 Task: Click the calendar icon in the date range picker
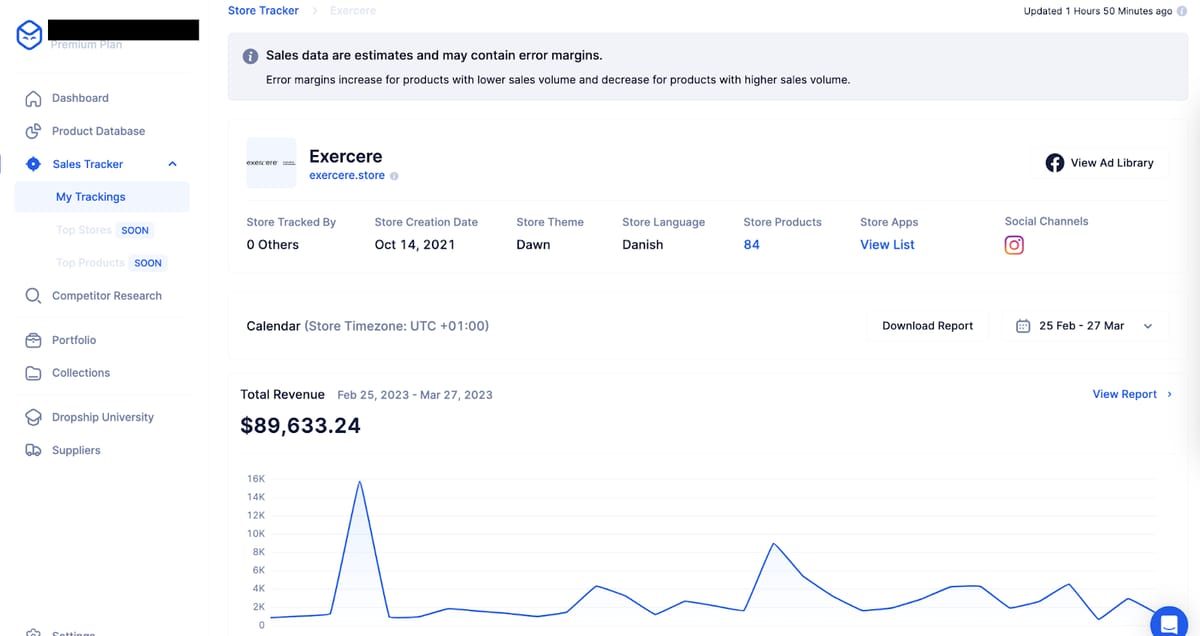click(x=1023, y=326)
